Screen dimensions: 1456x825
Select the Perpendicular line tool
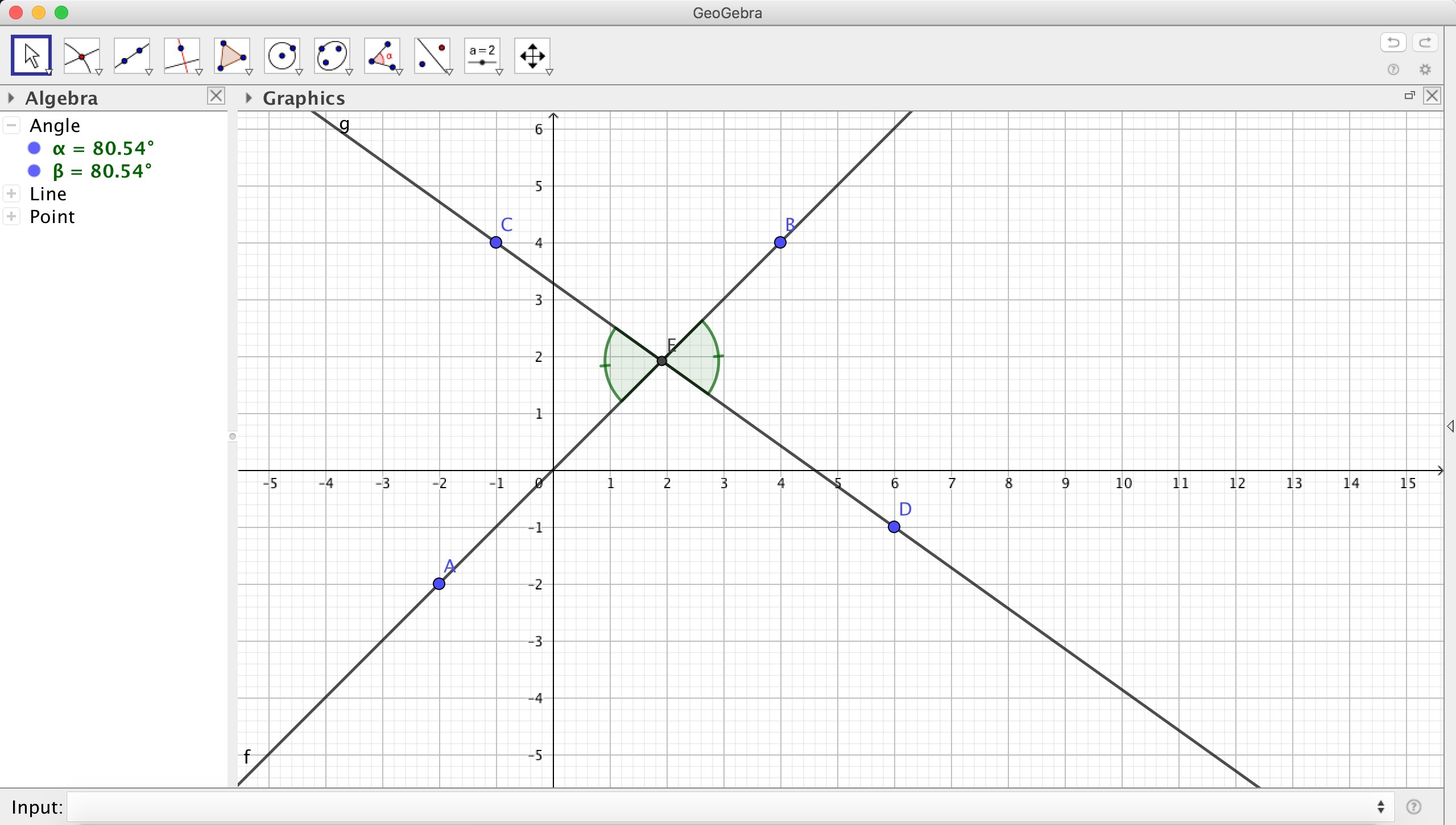(x=182, y=55)
